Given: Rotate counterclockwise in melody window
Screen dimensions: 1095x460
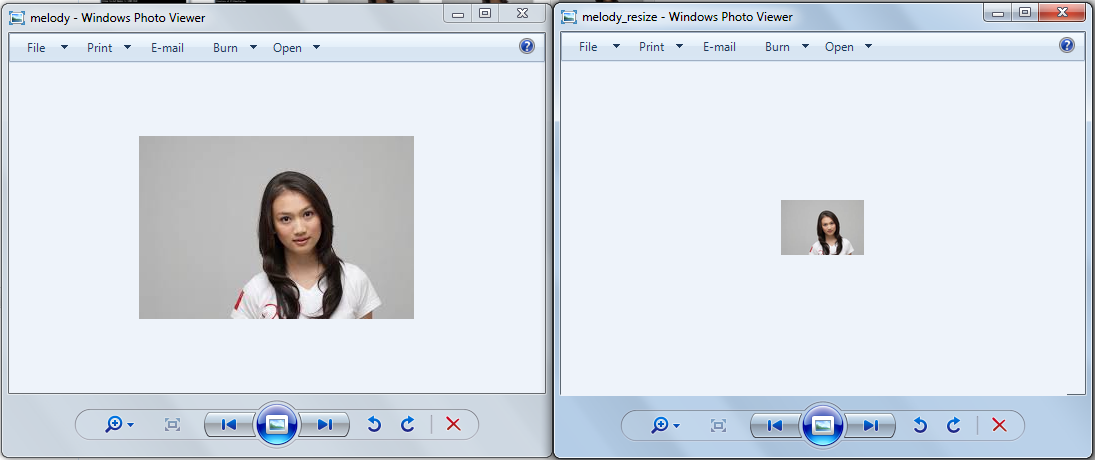Looking at the screenshot, I should (374, 424).
